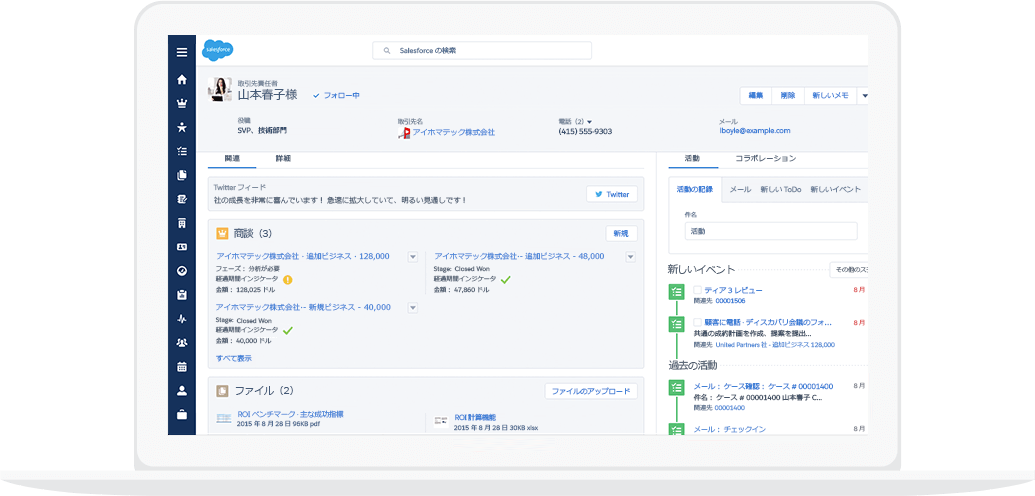Click the pulse activity icon in sidebar

click(181, 319)
